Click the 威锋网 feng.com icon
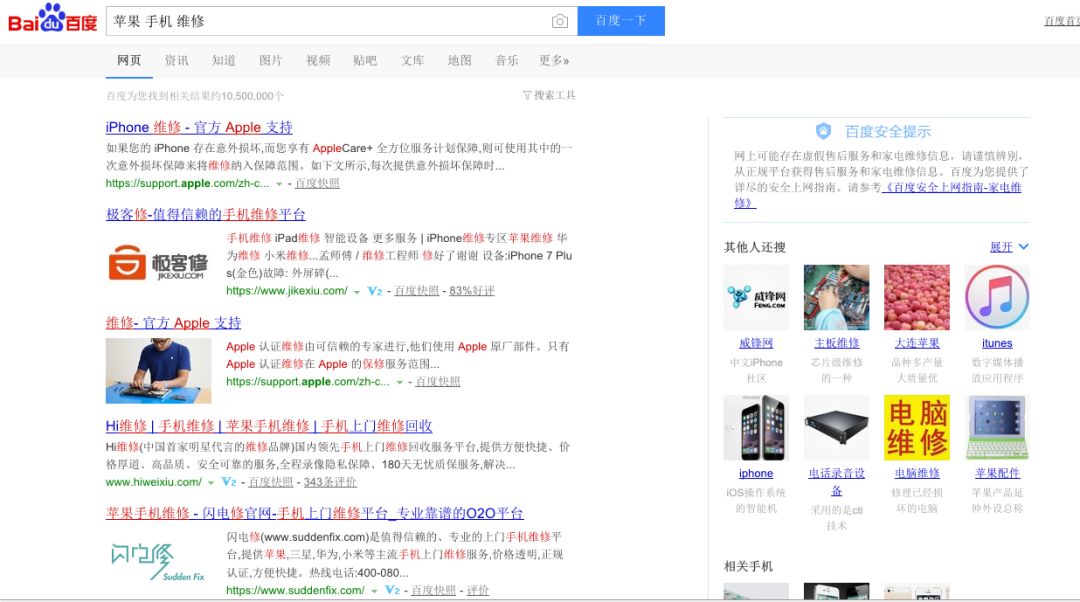The image size is (1080, 602). click(x=755, y=297)
